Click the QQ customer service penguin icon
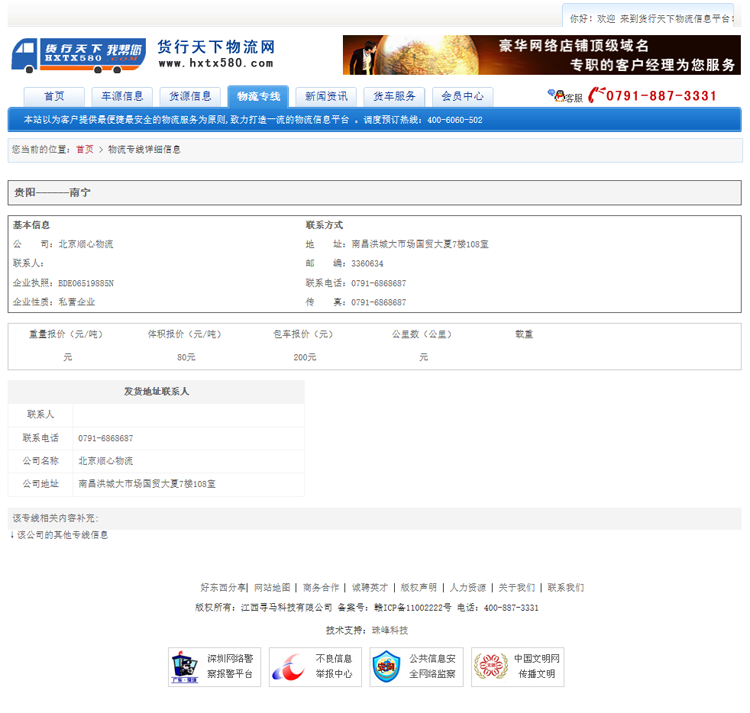750x713 pixels. pos(559,96)
